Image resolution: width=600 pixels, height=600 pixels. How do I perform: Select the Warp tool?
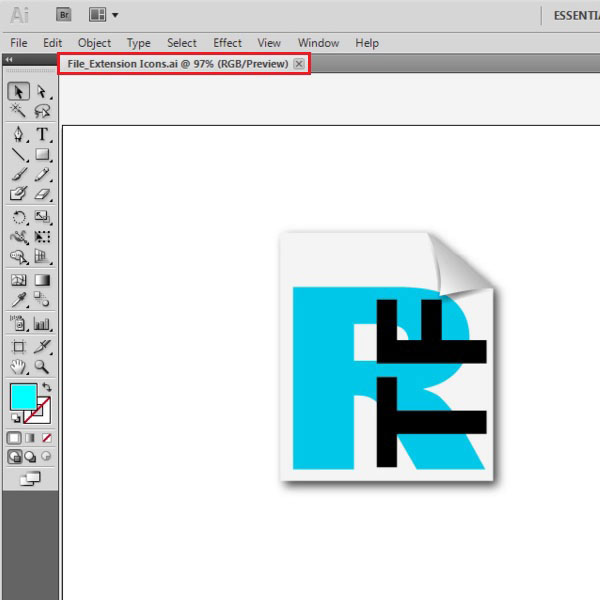18,237
